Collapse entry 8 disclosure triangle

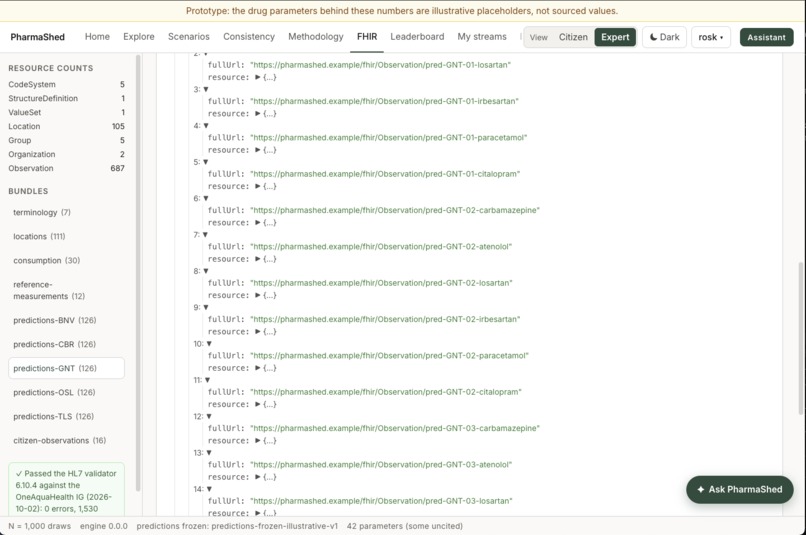206,271
